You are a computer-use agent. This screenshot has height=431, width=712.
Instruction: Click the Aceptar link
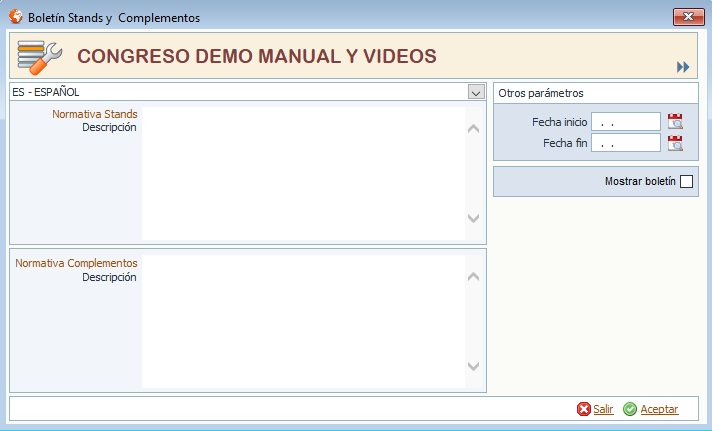[659, 409]
